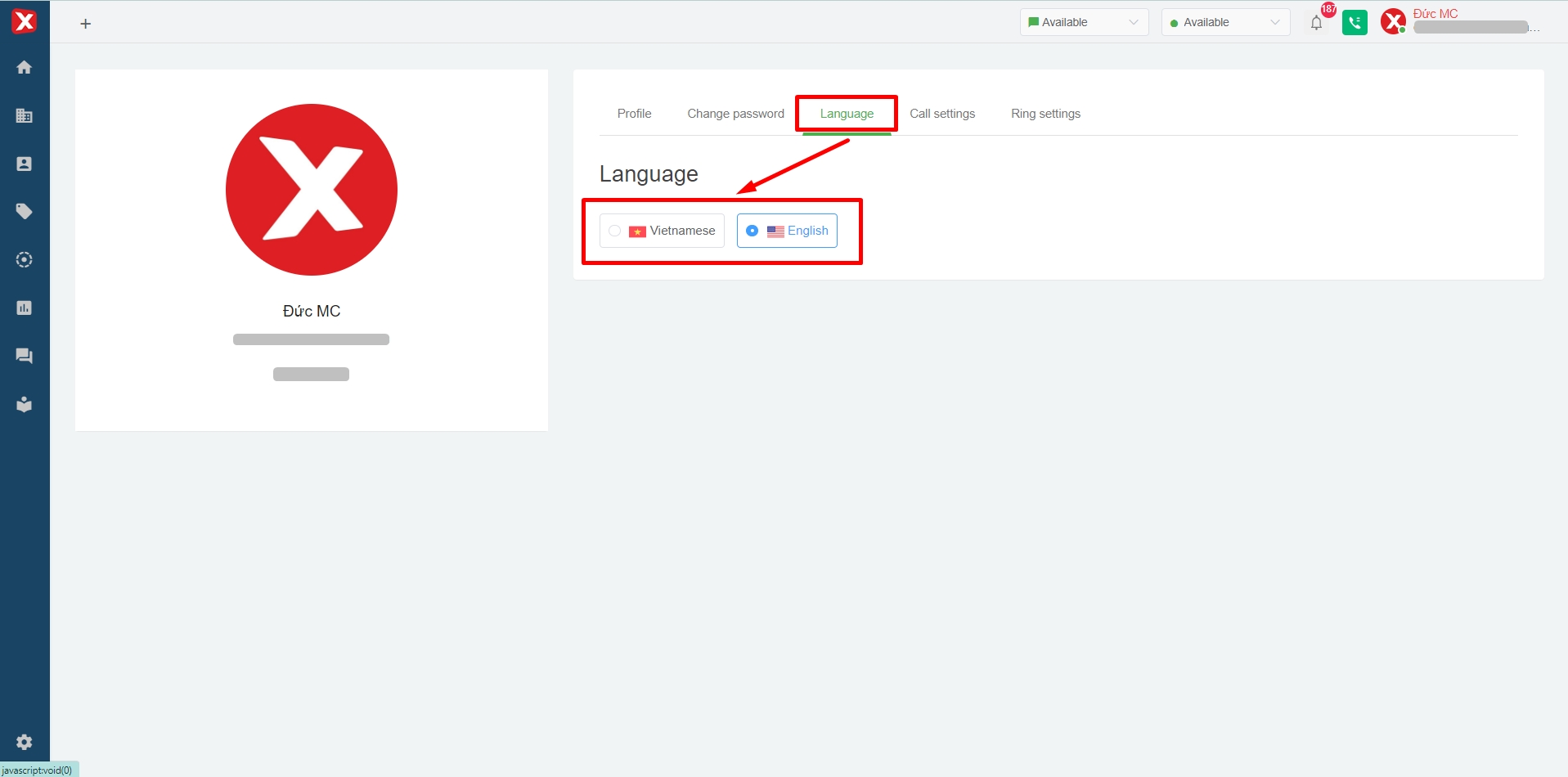
Task: Select the Vietnamese language radio button
Action: click(615, 231)
